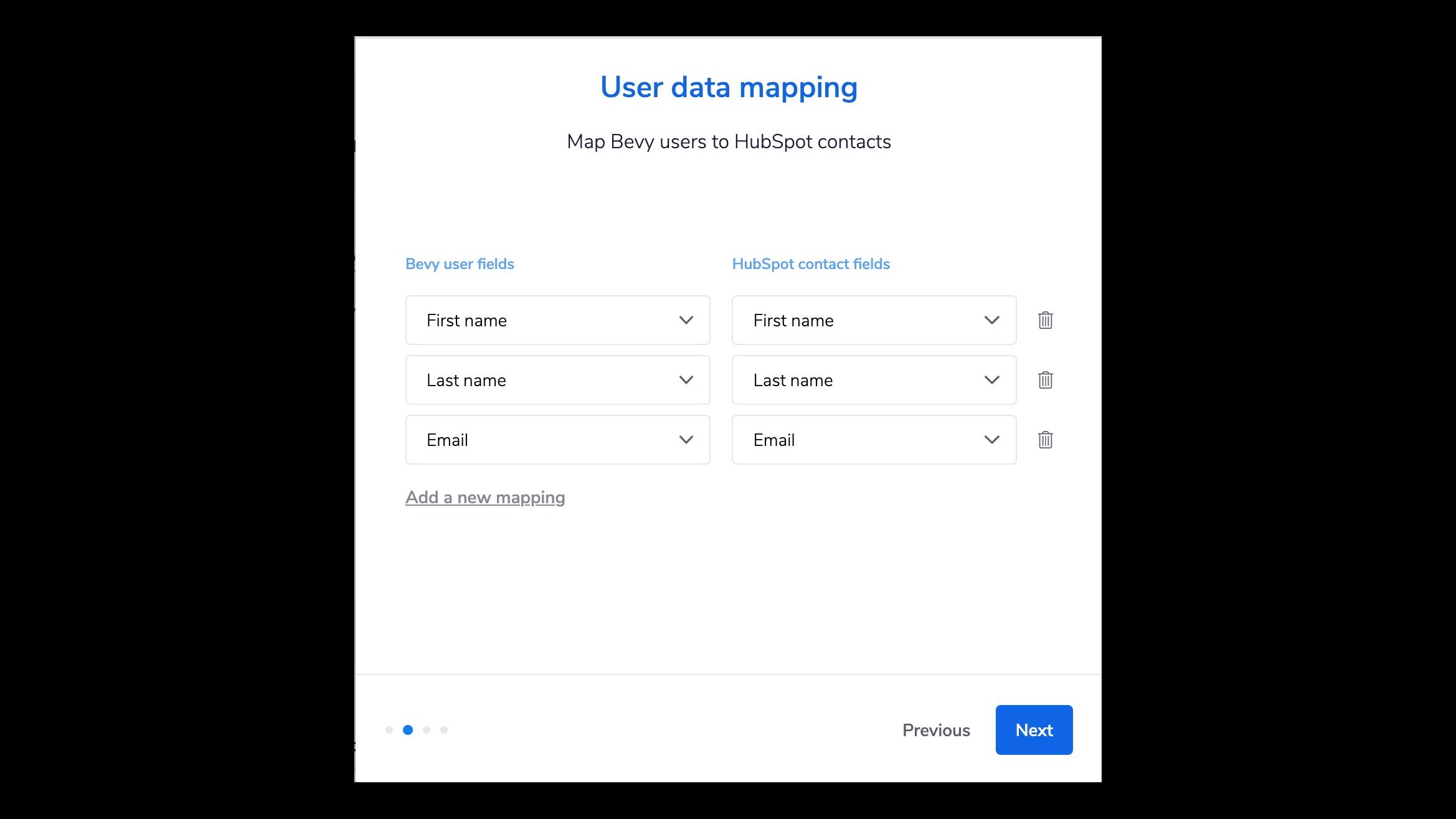Expand the chevron on Bevy First name field
The image size is (1456, 819).
tap(686, 320)
